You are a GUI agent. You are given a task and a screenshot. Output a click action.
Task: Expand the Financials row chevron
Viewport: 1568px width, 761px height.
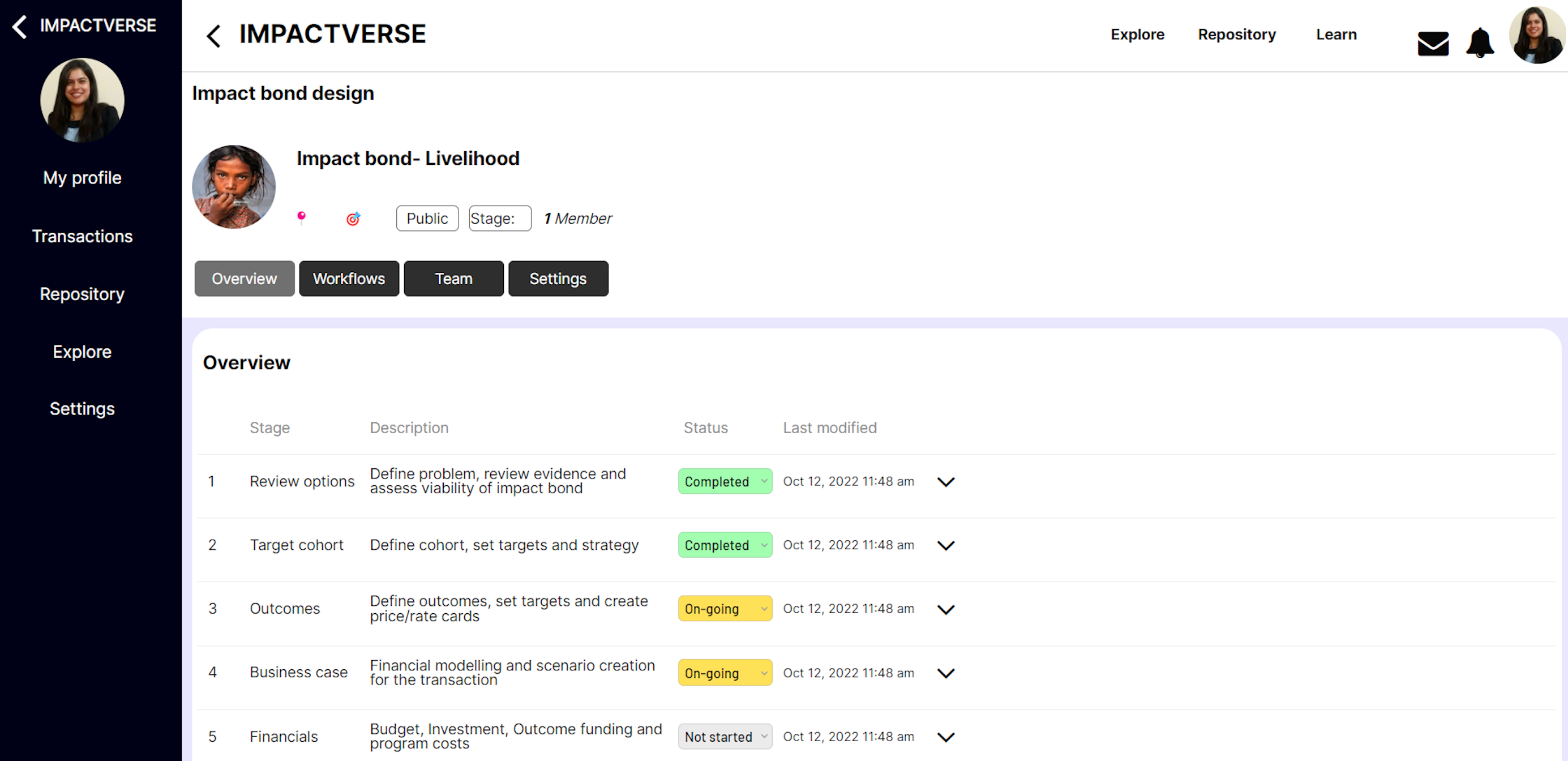(x=946, y=737)
